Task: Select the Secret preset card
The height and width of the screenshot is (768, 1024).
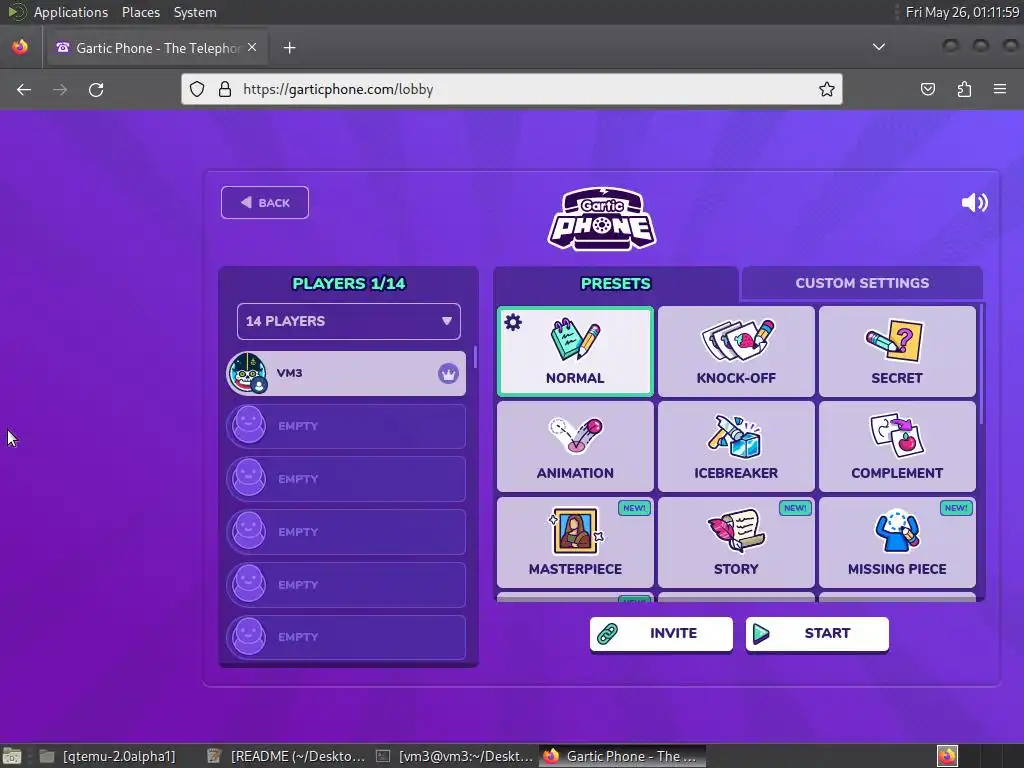Action: point(897,351)
